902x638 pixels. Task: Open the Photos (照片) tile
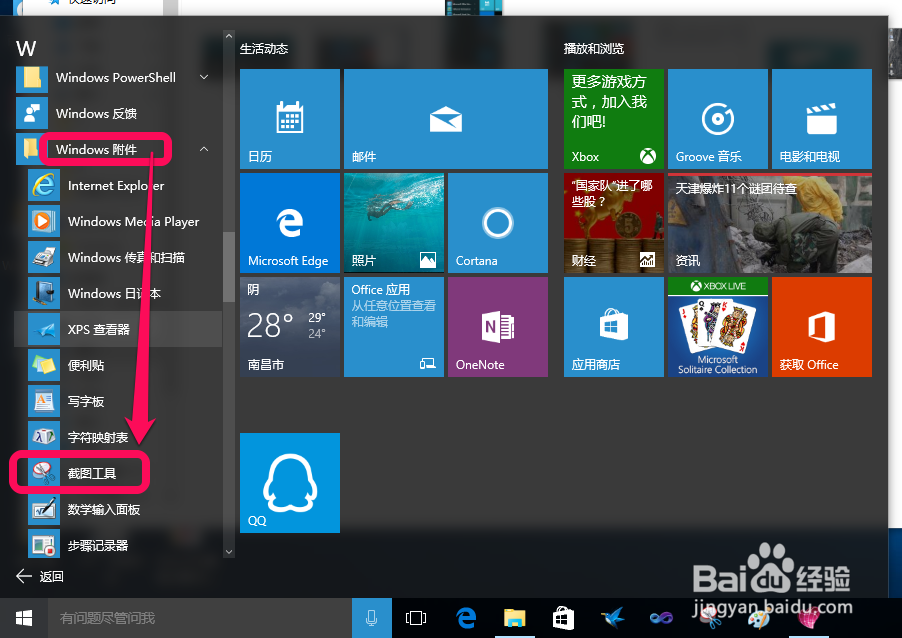click(393, 223)
